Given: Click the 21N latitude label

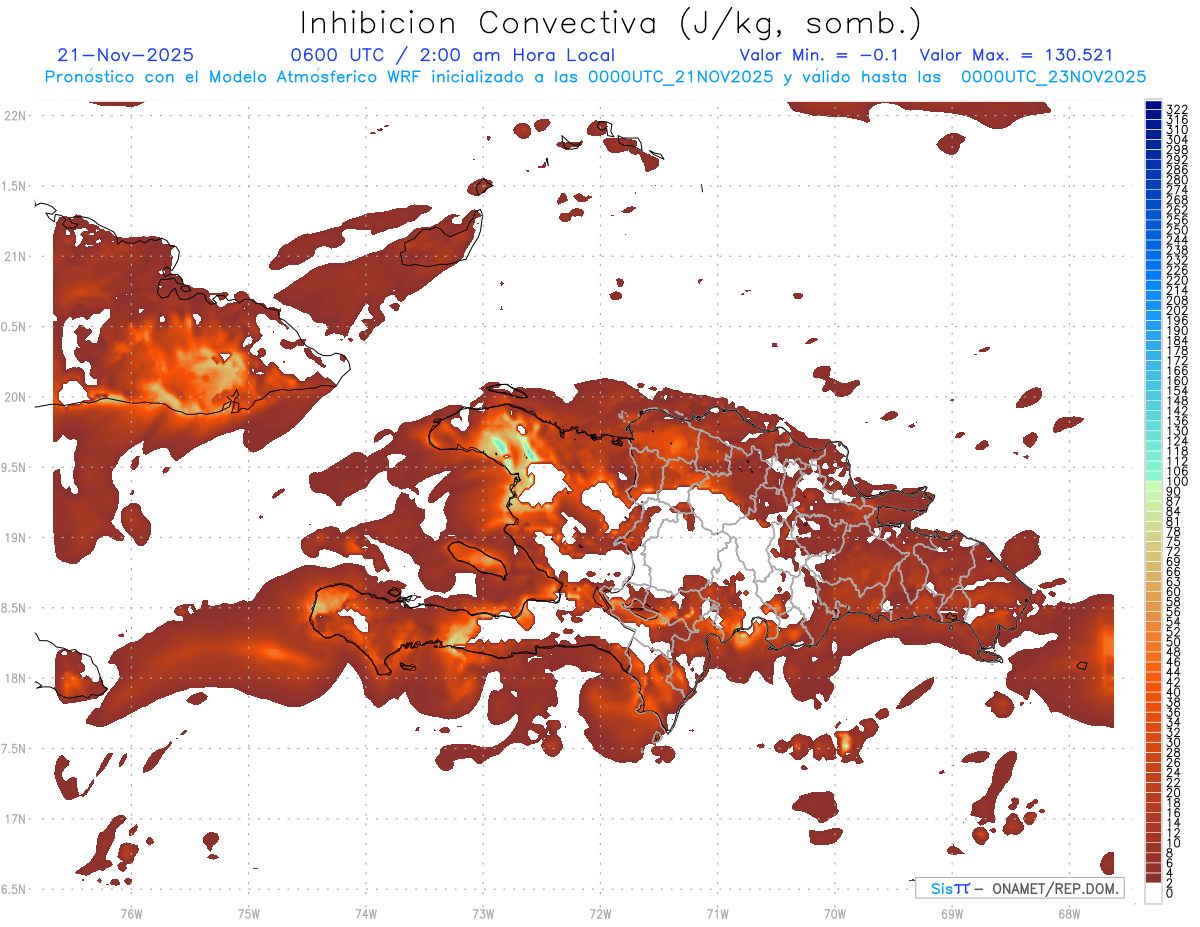Looking at the screenshot, I should click(15, 256).
